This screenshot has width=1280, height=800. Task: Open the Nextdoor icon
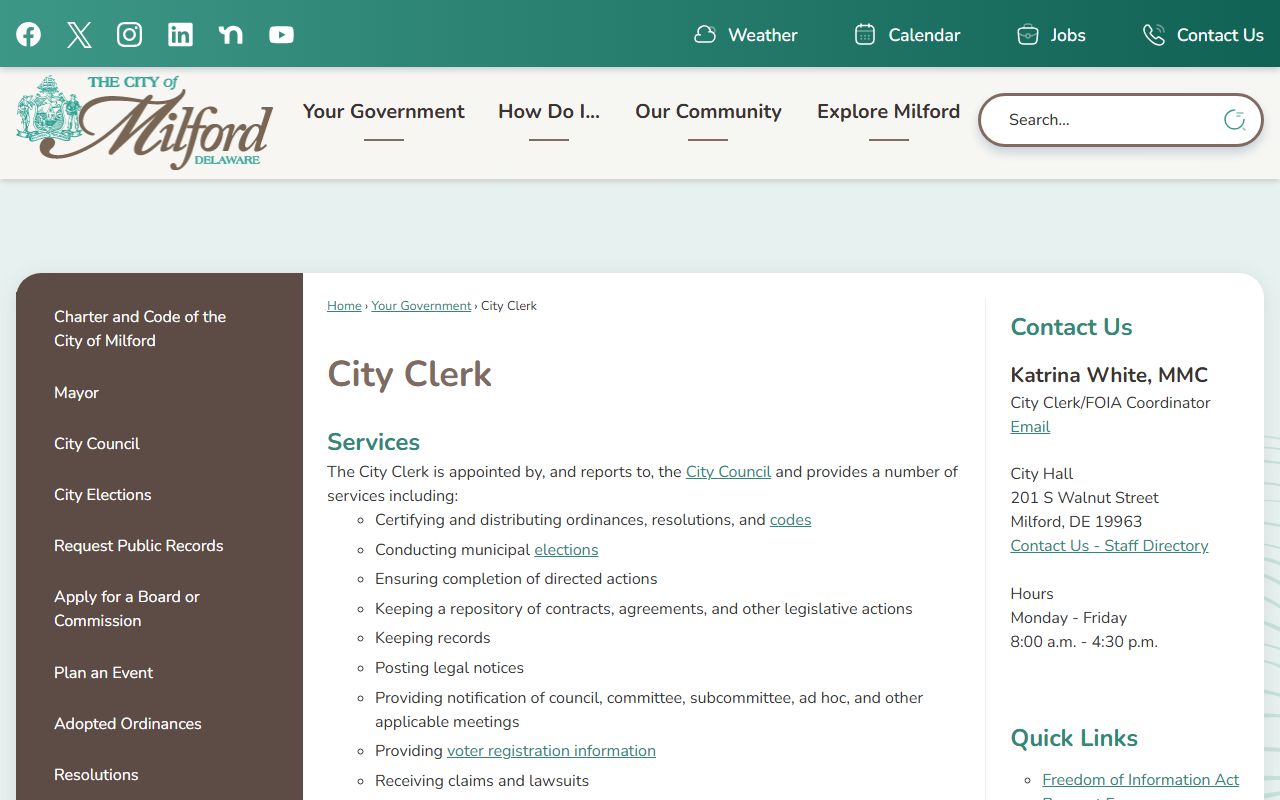[x=231, y=35]
